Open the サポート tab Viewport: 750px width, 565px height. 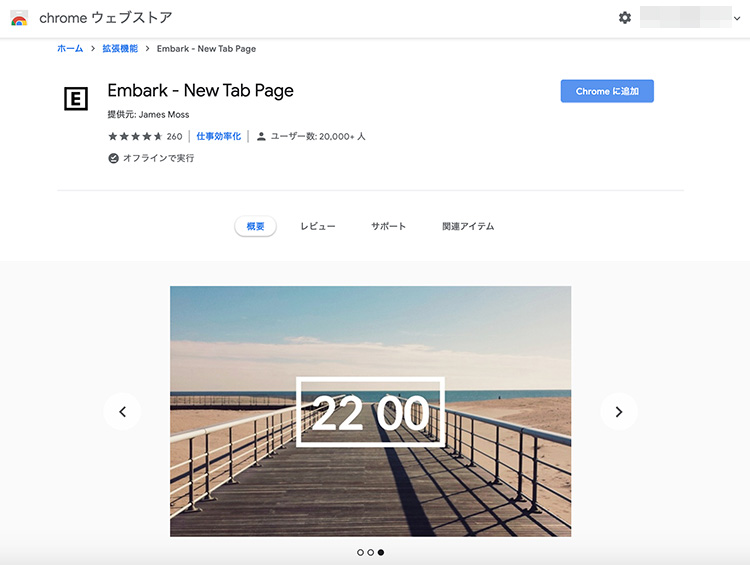(x=388, y=226)
